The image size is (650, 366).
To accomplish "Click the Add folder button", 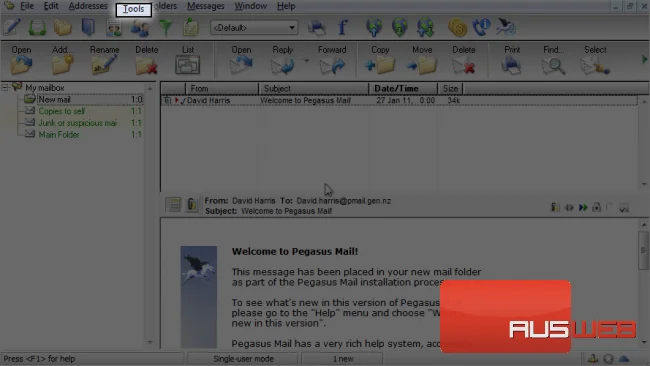I will 62,60.
